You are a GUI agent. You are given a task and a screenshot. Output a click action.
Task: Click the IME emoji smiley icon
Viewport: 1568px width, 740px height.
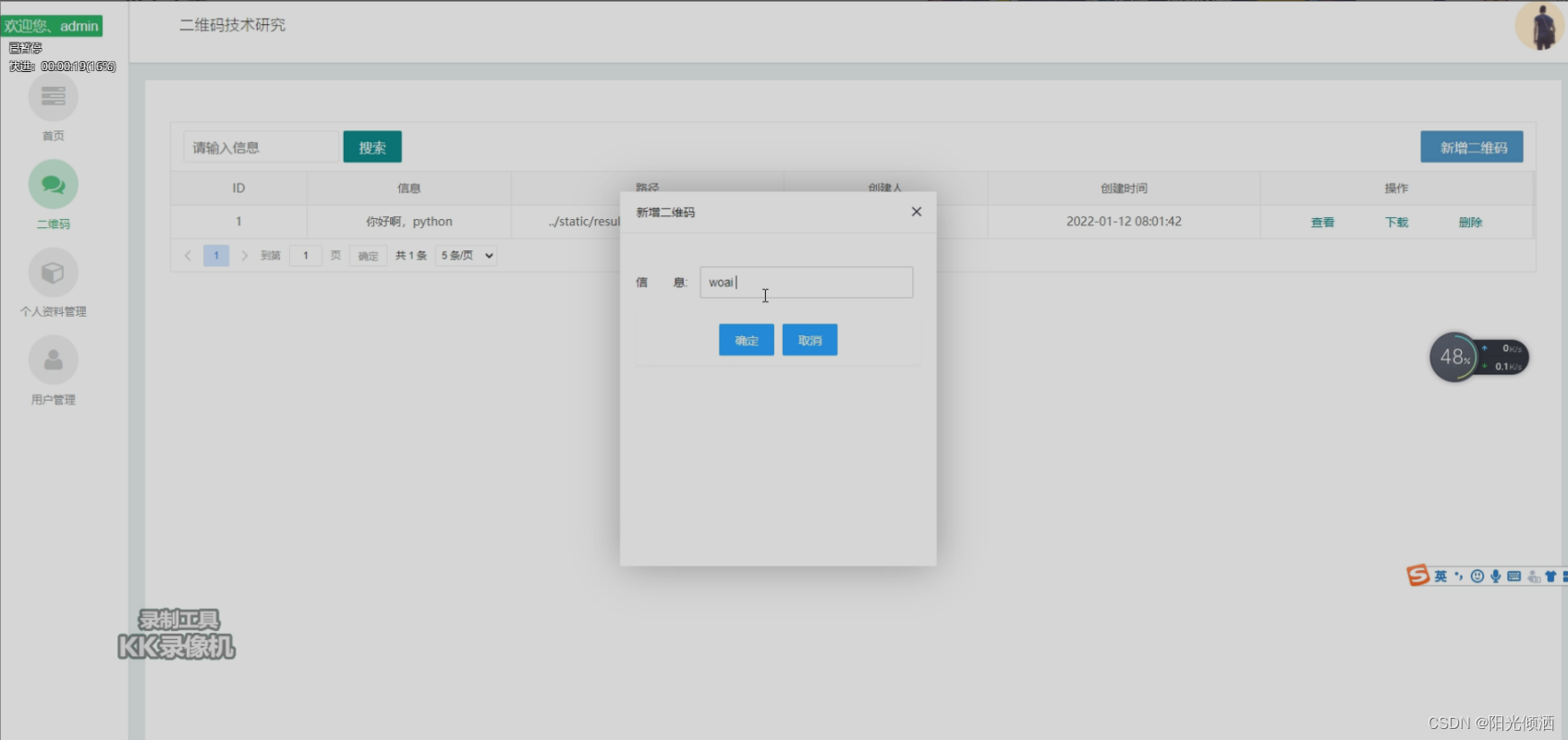click(1477, 576)
